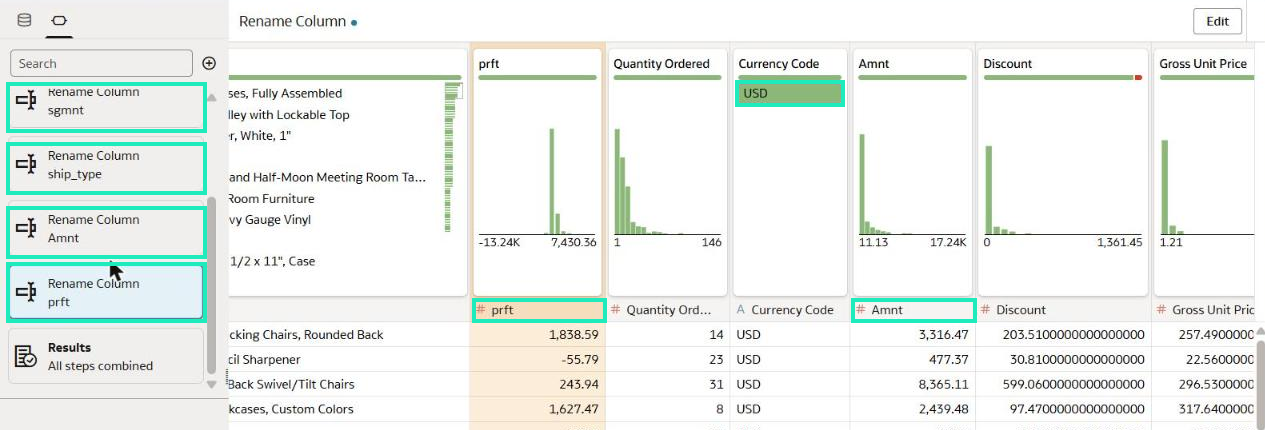Switch to the Preparation Script steps tab icon

pos(59,20)
